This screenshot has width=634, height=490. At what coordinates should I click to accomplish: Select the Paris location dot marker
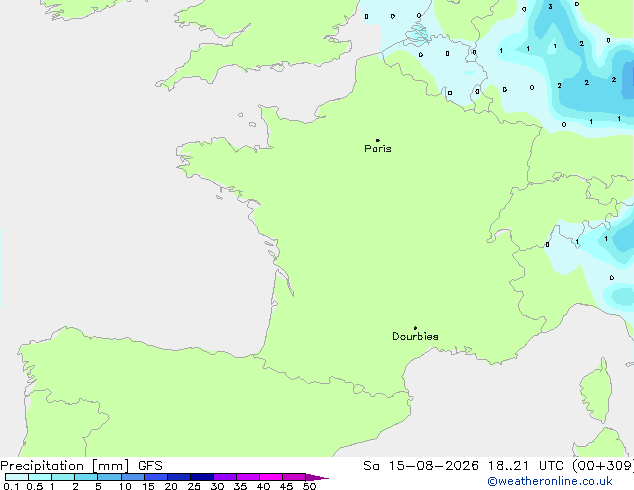pyautogui.click(x=378, y=140)
